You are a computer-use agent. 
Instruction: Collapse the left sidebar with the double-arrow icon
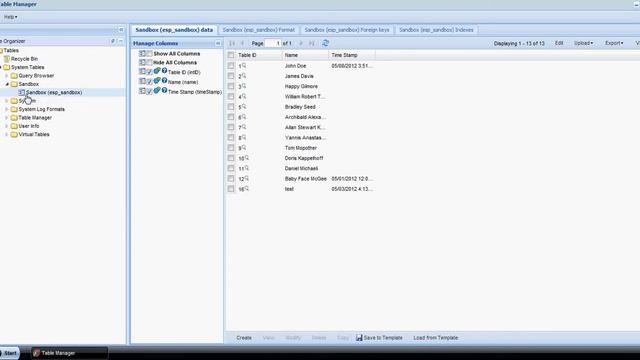coord(121,30)
